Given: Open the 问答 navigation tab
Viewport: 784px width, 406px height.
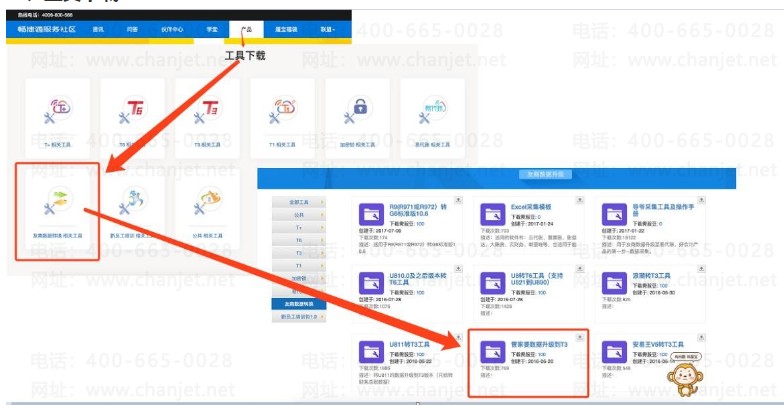Looking at the screenshot, I should (132, 30).
